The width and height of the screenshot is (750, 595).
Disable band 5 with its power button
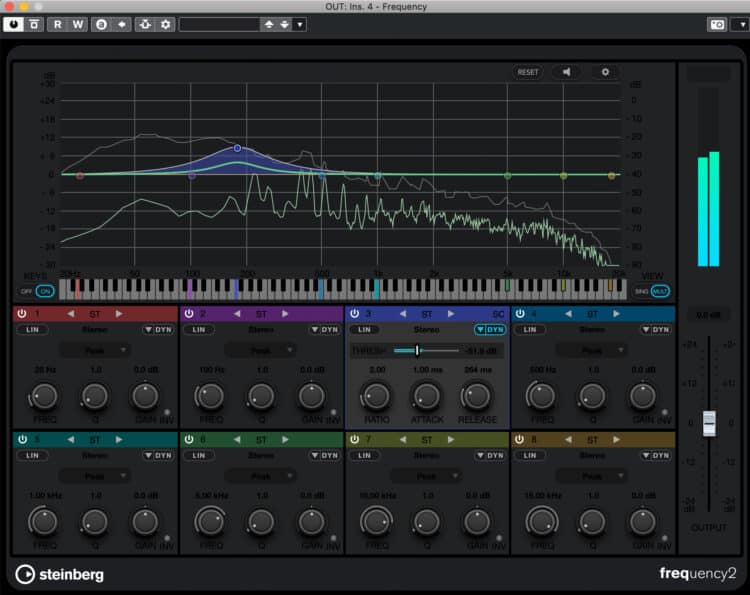pos(22,440)
